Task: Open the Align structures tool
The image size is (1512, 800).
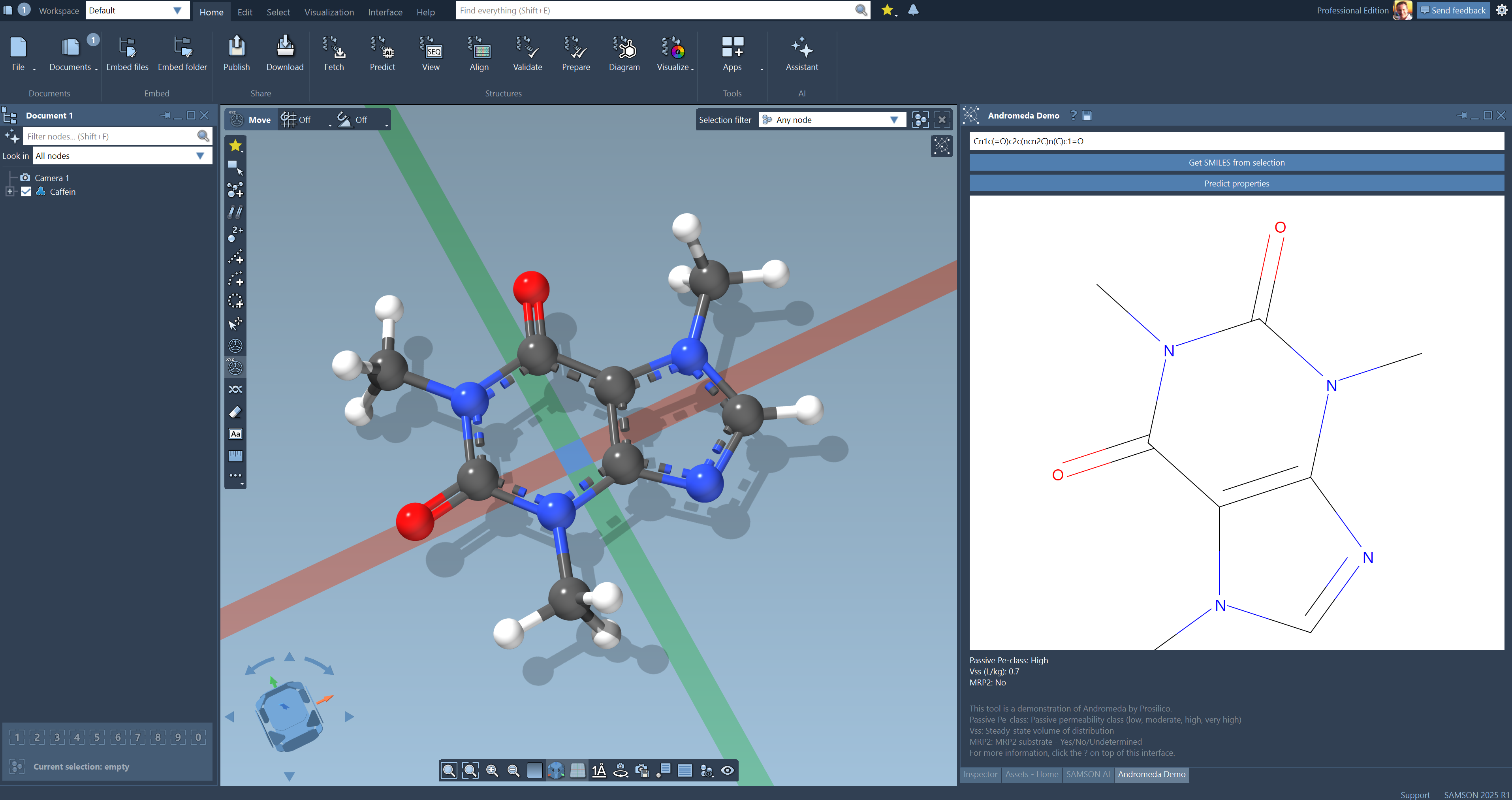Action: [x=479, y=53]
